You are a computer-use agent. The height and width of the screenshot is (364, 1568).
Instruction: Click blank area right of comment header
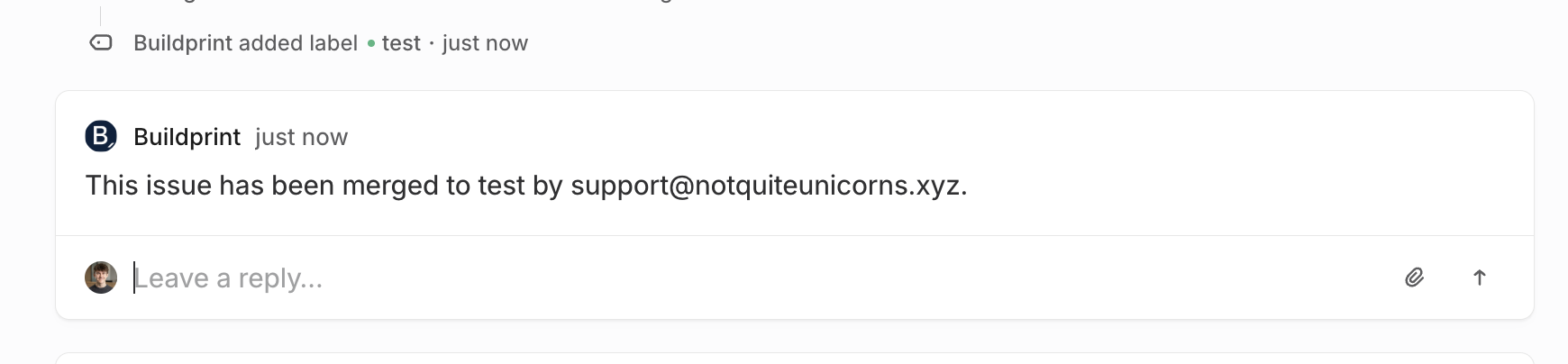(901, 137)
